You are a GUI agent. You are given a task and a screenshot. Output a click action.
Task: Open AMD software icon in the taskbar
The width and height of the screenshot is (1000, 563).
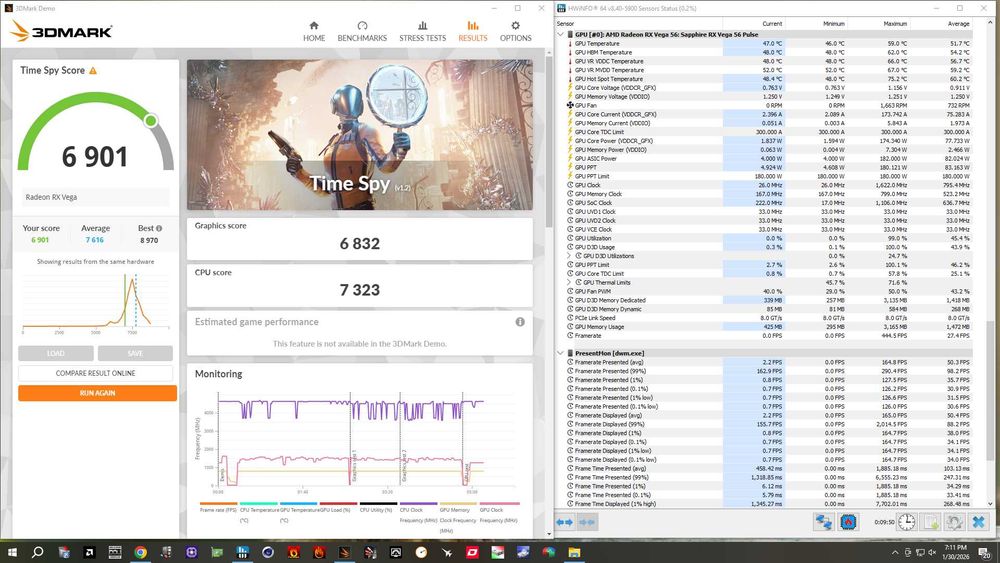click(89, 552)
